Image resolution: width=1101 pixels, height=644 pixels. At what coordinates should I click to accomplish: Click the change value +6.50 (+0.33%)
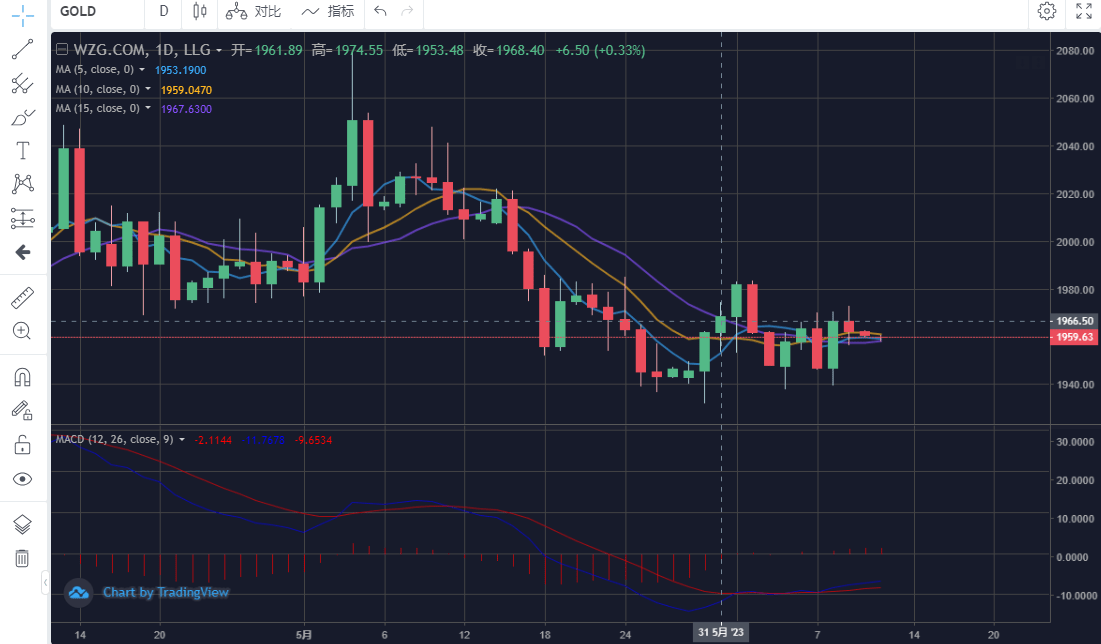point(600,50)
